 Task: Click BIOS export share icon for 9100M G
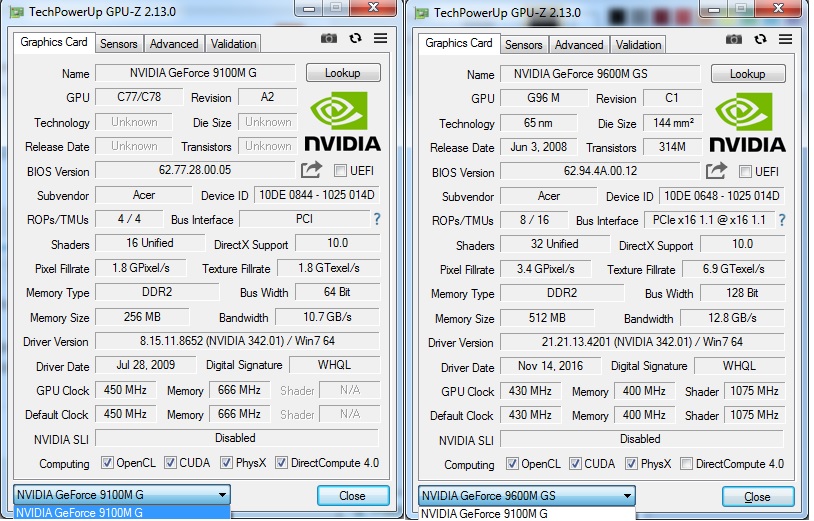tap(311, 170)
